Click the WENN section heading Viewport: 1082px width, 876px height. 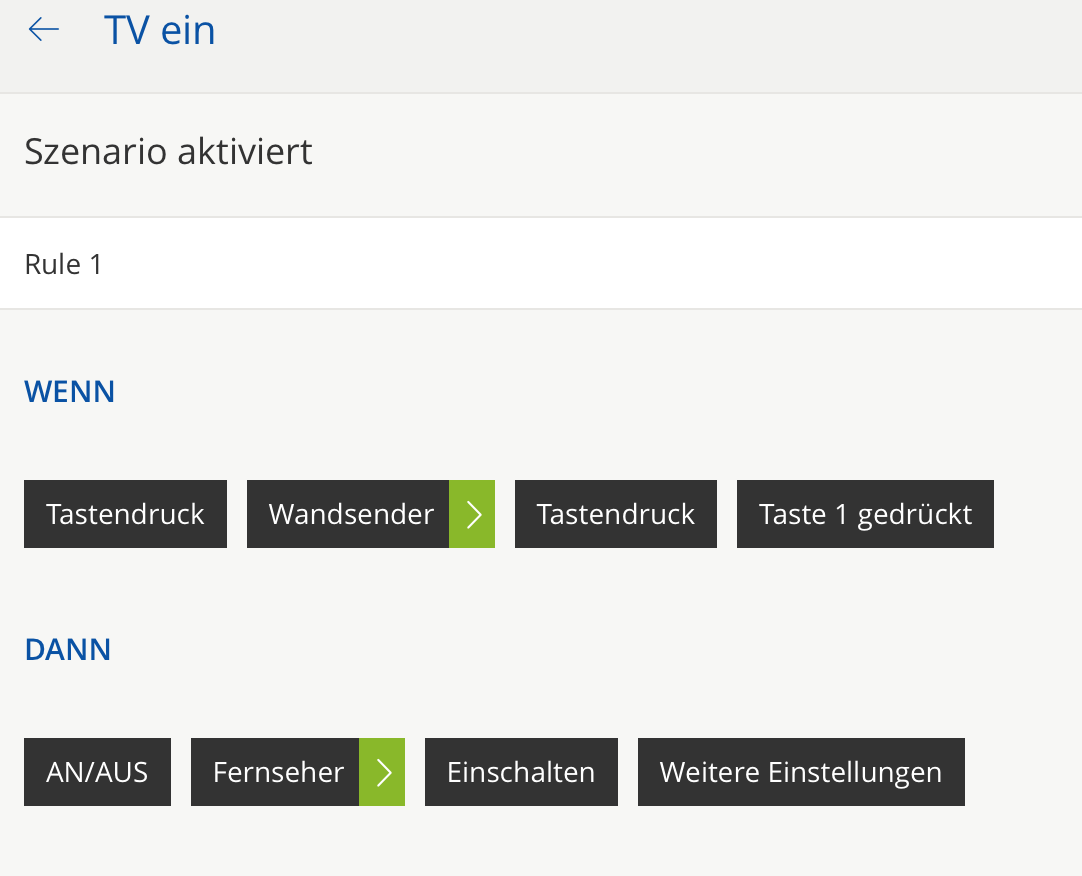pyautogui.click(x=70, y=392)
